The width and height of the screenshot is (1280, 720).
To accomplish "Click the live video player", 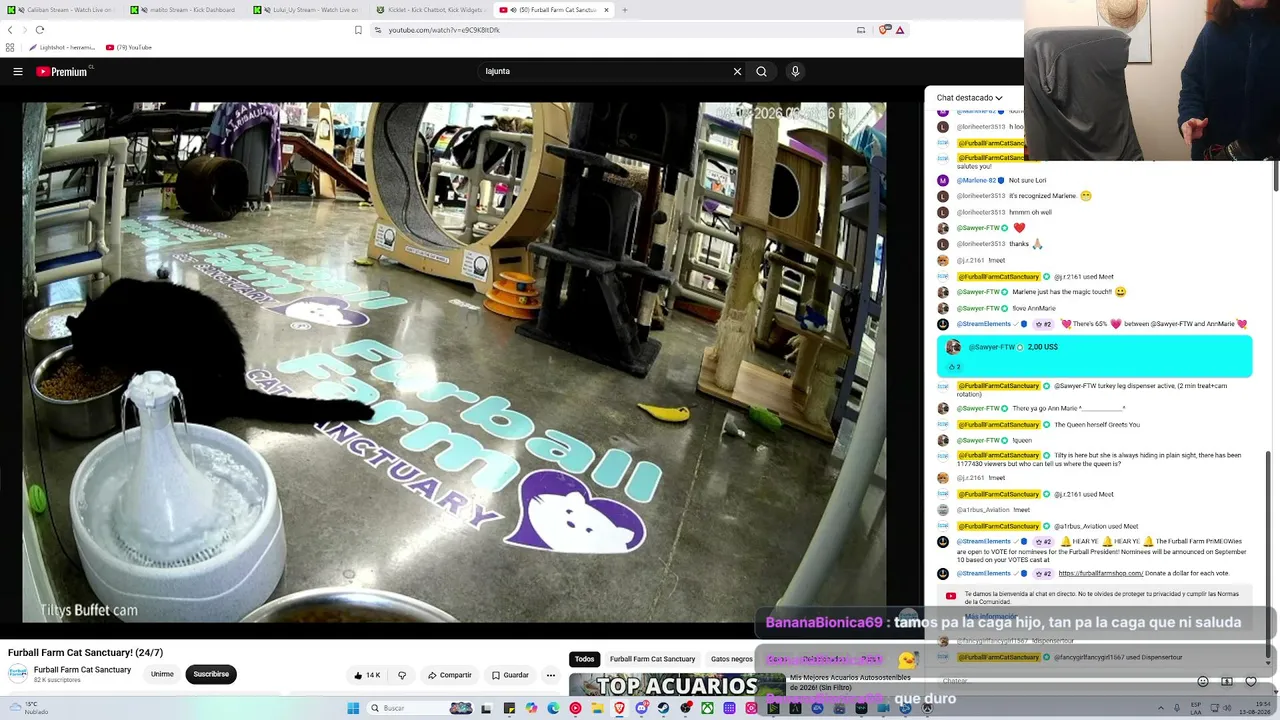I will (x=454, y=362).
